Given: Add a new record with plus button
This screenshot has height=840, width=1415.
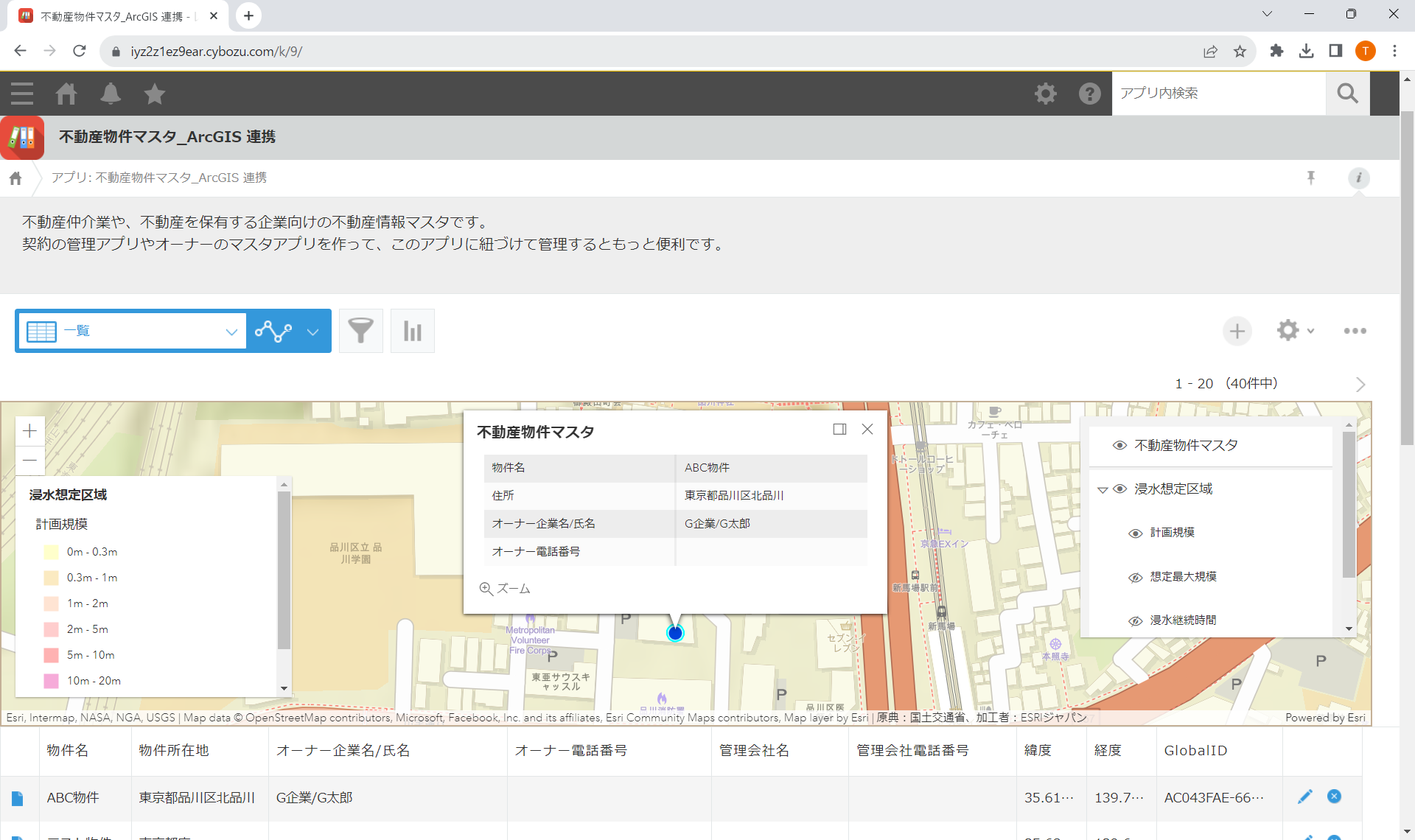Looking at the screenshot, I should pos(1237,331).
